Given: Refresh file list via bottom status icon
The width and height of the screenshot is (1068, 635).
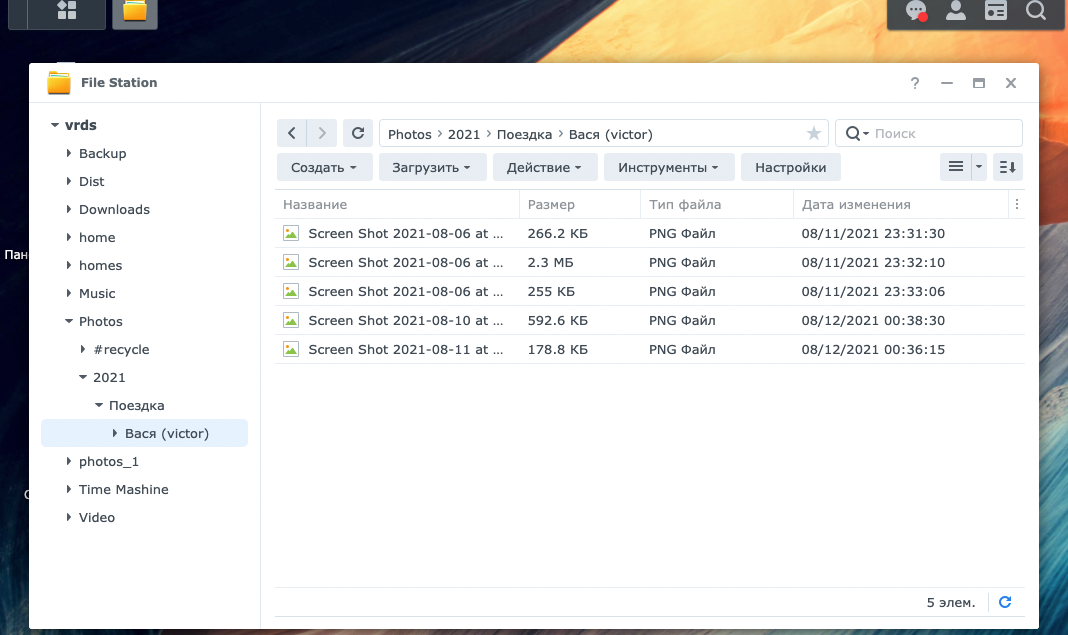Looking at the screenshot, I should (1005, 602).
